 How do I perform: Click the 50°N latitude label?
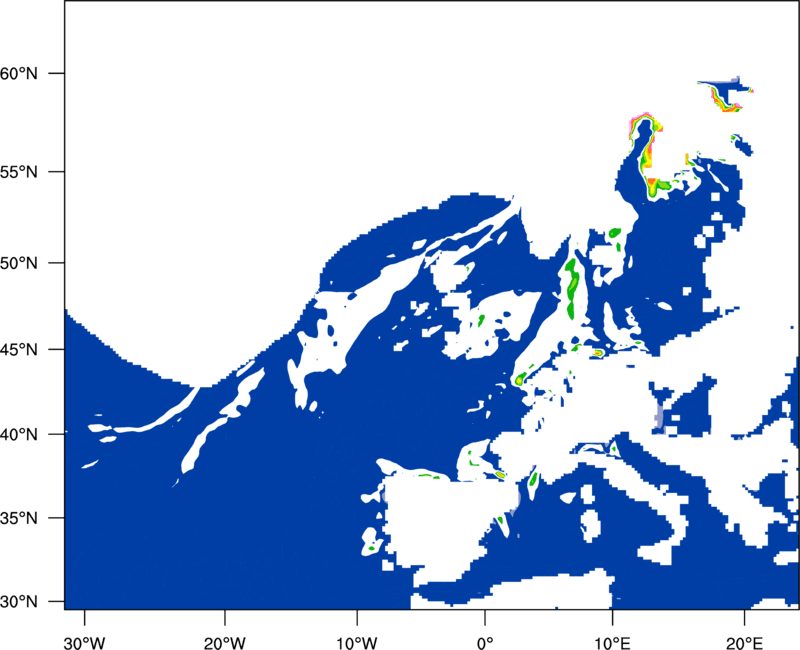[x=19, y=263]
